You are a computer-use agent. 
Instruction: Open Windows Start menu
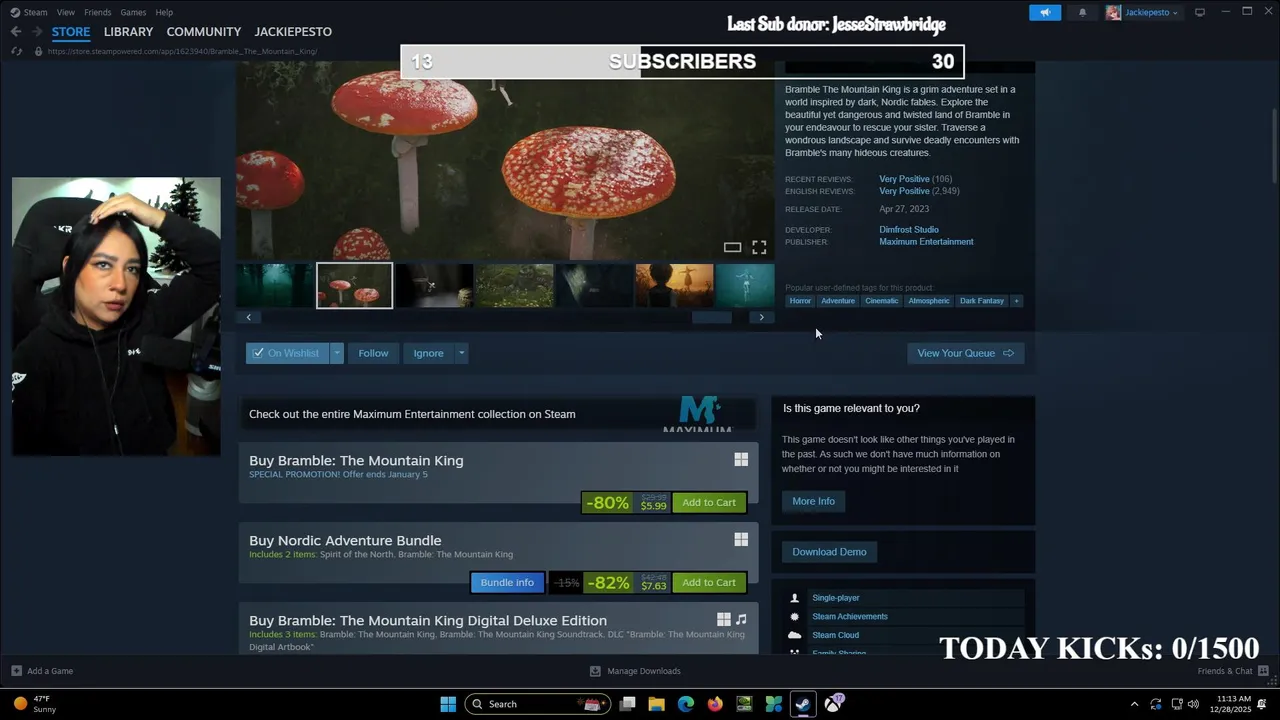448,704
